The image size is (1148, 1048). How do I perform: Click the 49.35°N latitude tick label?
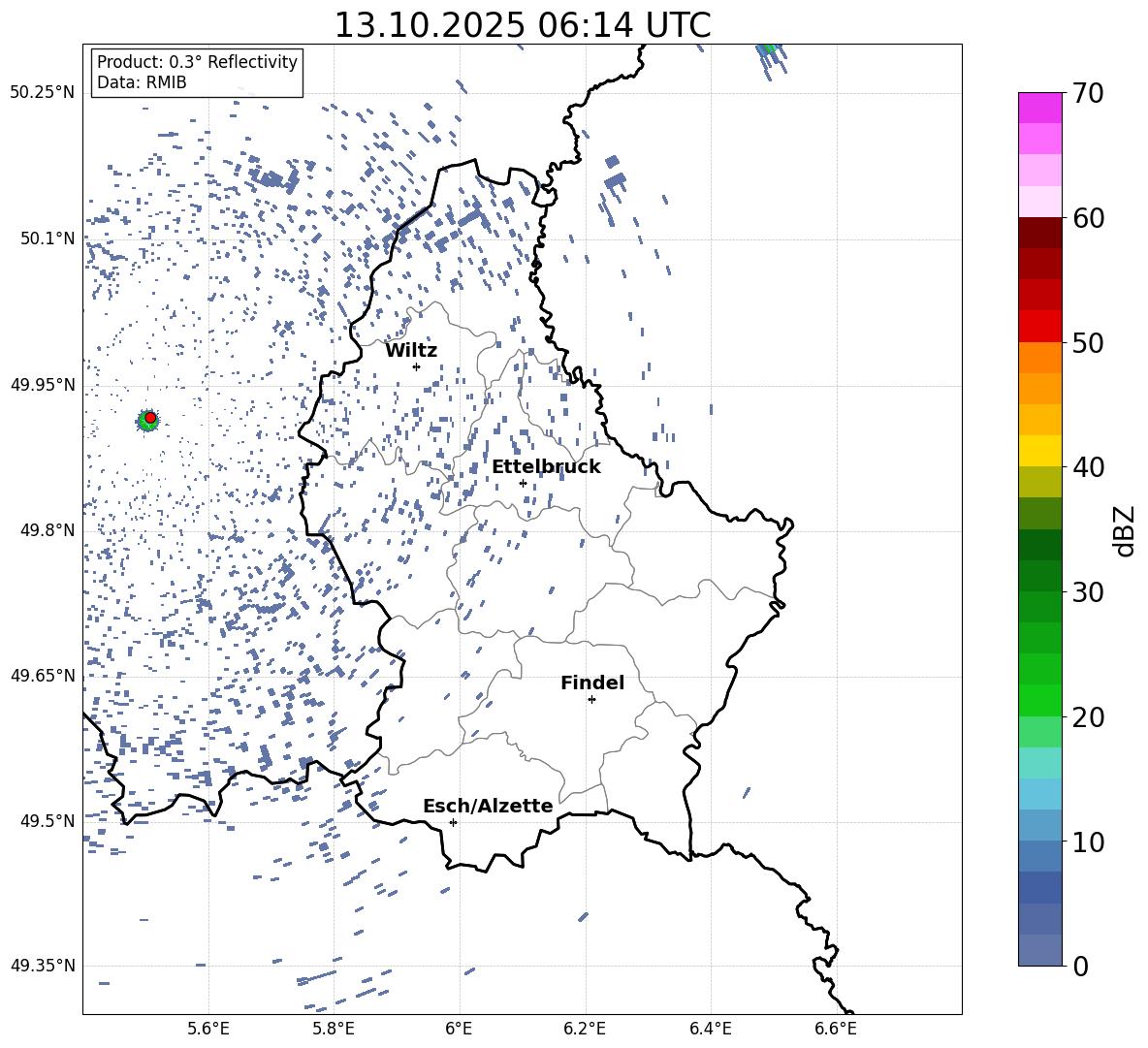click(43, 966)
